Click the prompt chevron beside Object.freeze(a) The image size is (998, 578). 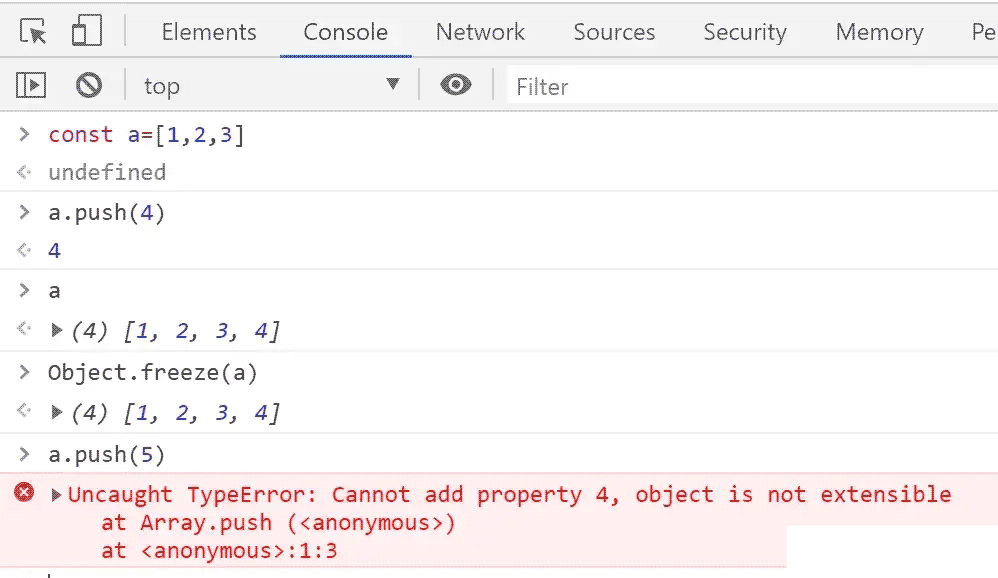(25, 372)
